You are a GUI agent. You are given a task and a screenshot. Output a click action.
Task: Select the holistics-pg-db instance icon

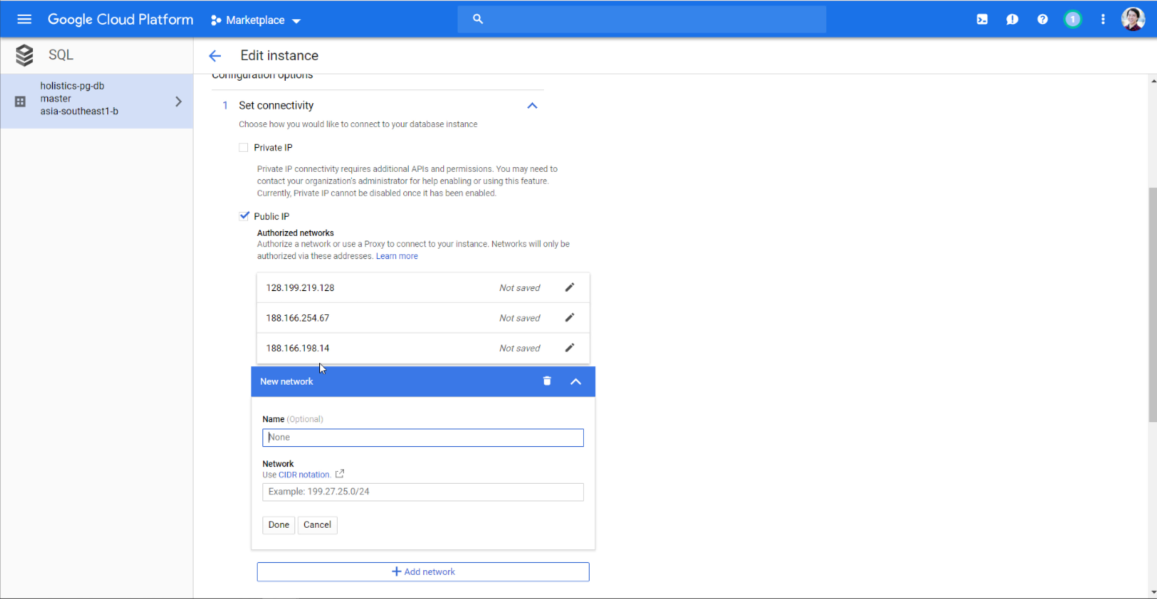coord(21,102)
